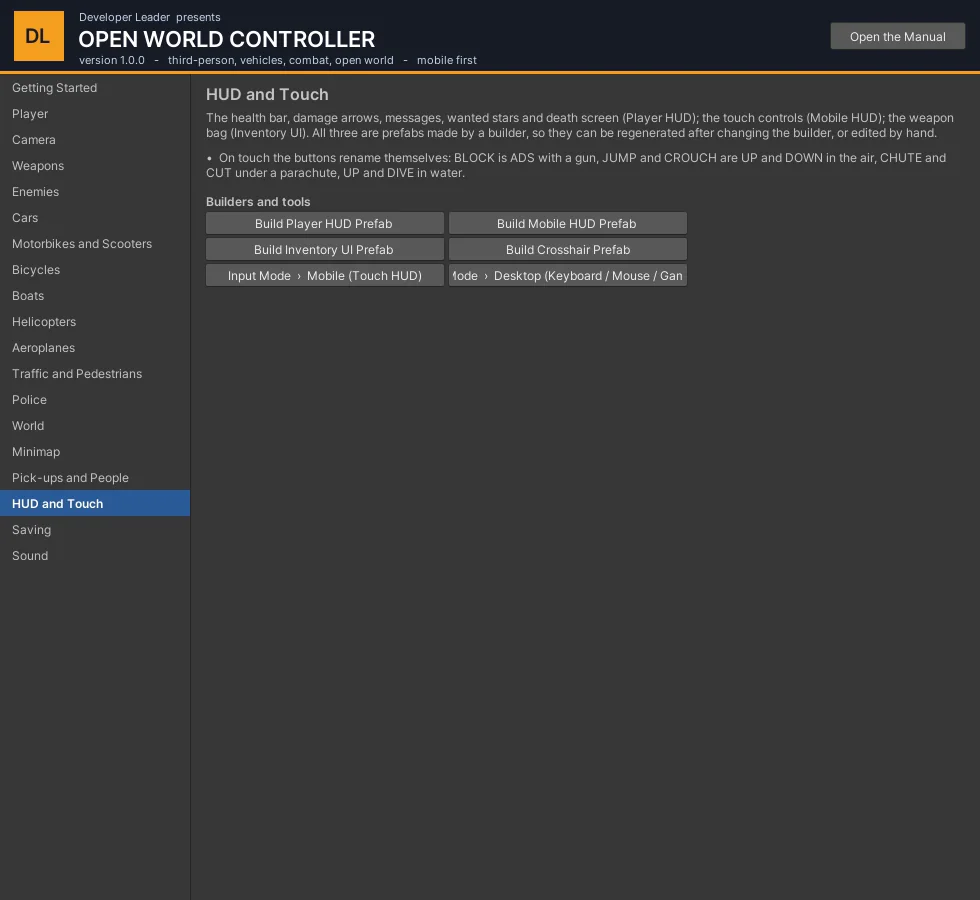Click the version 1.0.0 text
980x900 pixels.
[112, 60]
